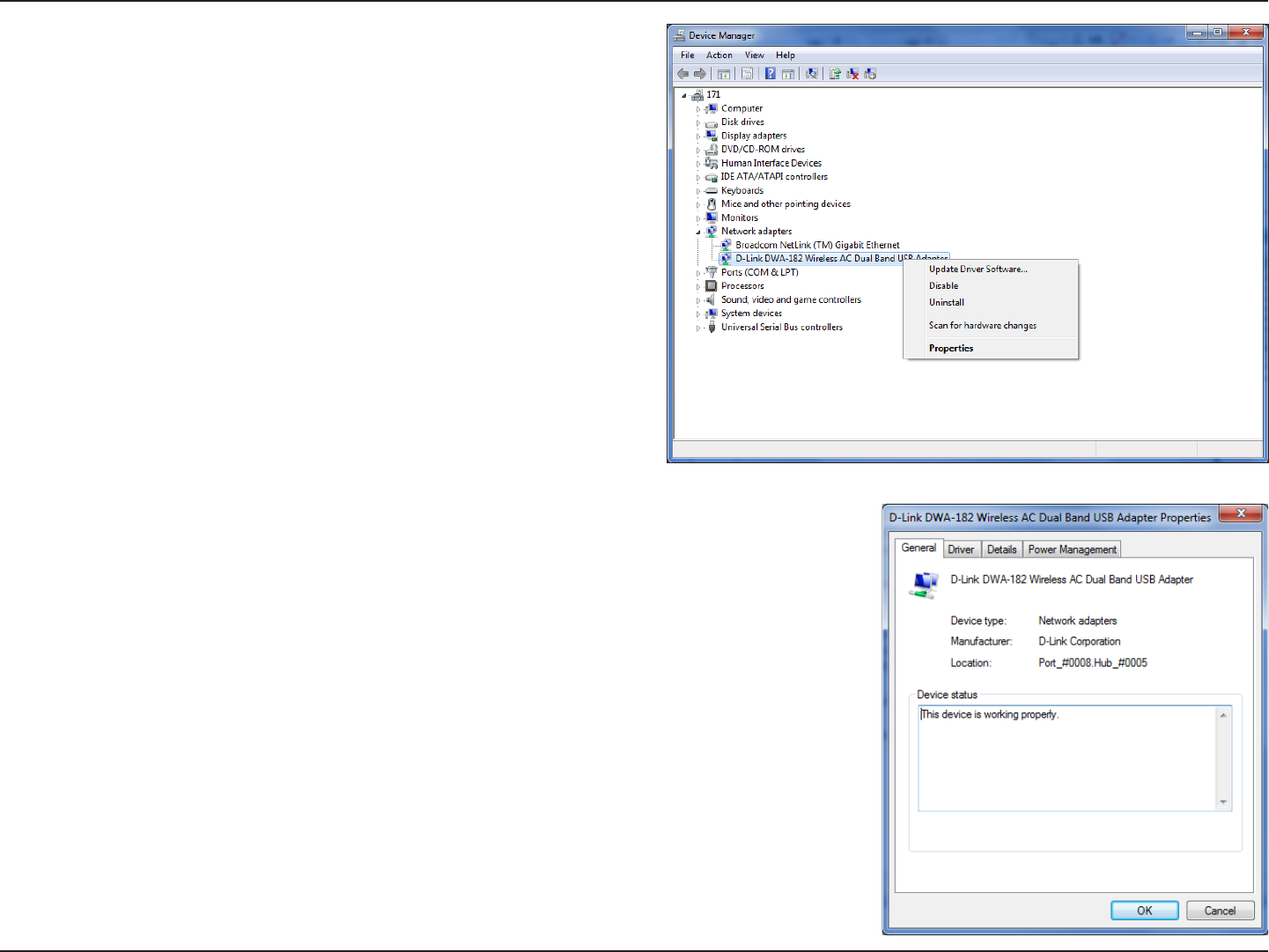This screenshot has height=952, width=1269.
Task: Click the blue Help question-mark toolbar icon
Action: (771, 74)
